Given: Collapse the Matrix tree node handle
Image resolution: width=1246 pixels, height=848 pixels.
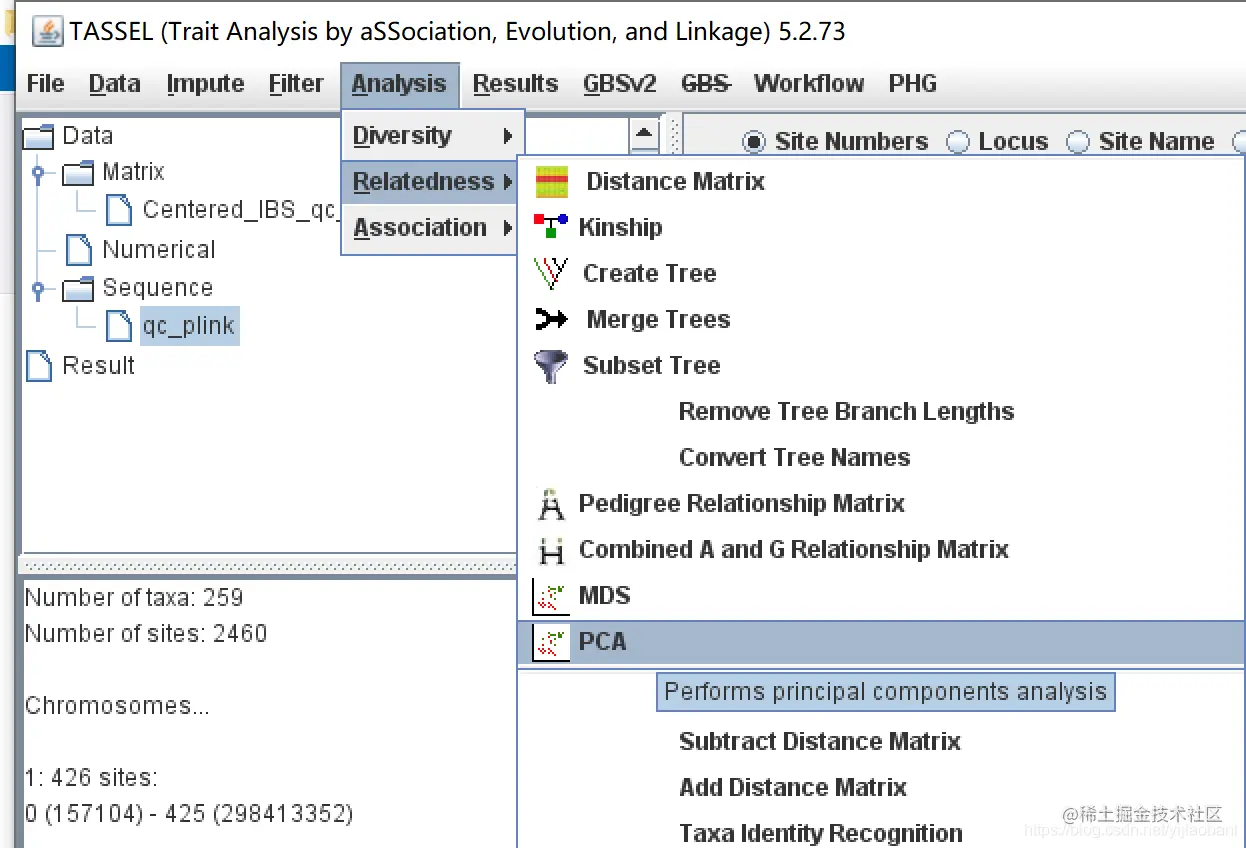Looking at the screenshot, I should coord(38,173).
